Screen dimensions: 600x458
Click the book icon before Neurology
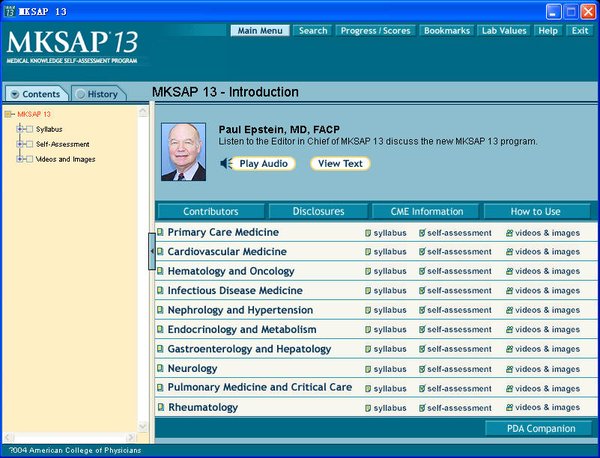160,368
